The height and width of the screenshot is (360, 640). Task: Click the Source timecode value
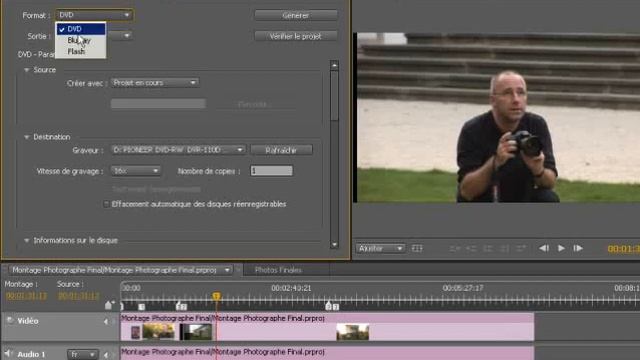click(79, 296)
